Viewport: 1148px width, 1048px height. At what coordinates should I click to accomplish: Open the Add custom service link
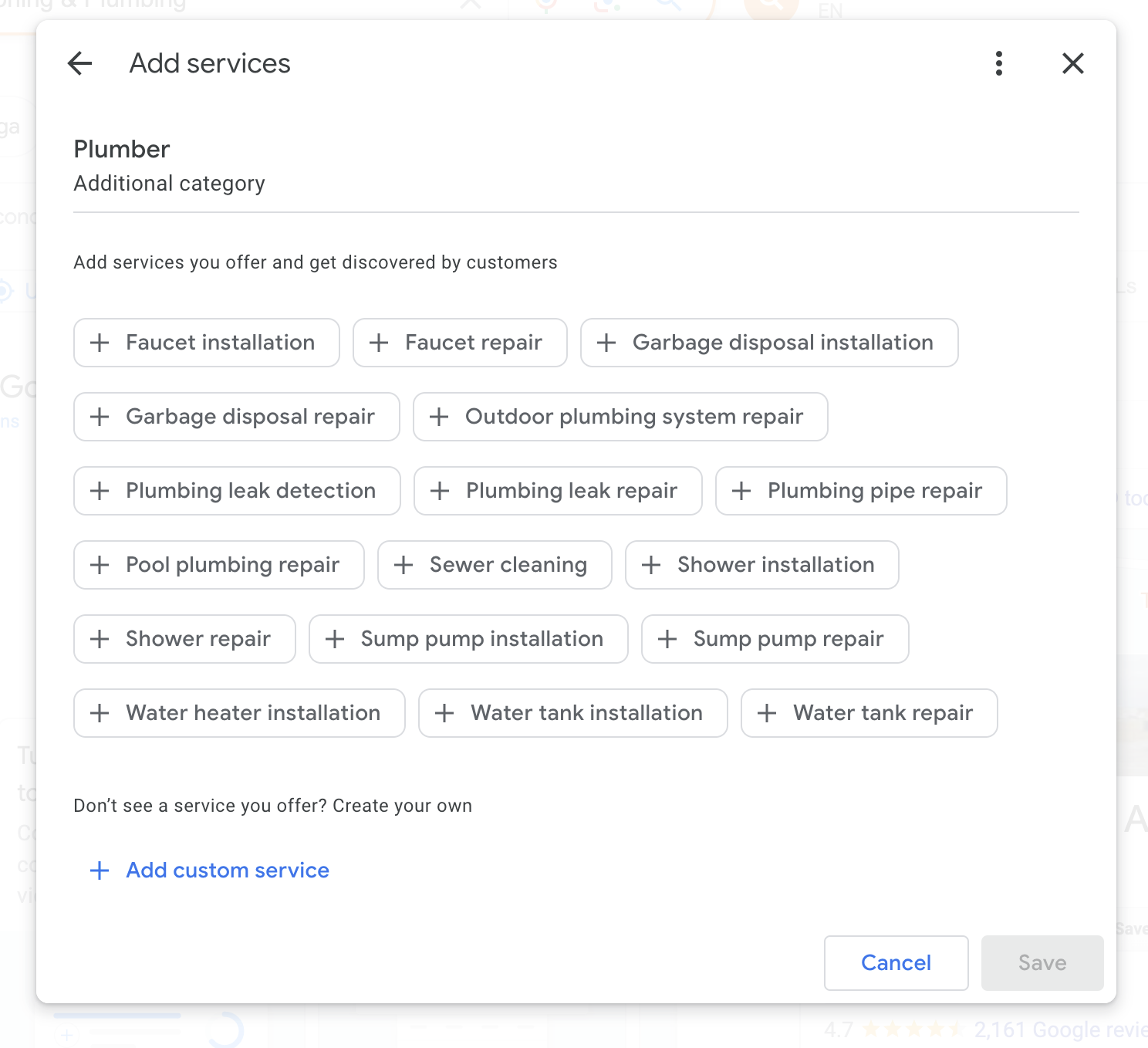(x=228, y=871)
